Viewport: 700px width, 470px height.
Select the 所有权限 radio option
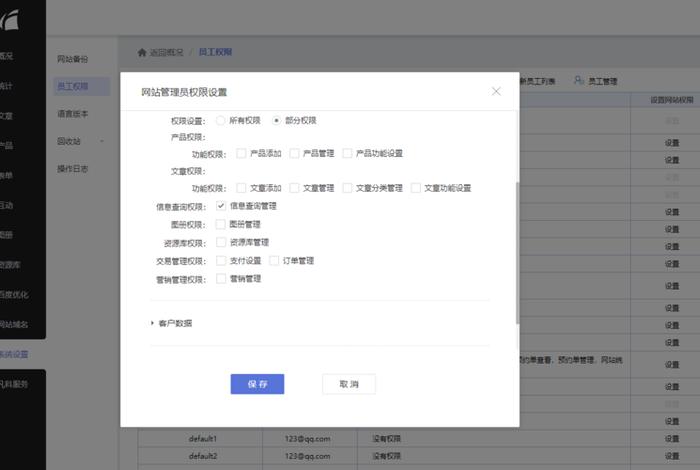coord(220,121)
